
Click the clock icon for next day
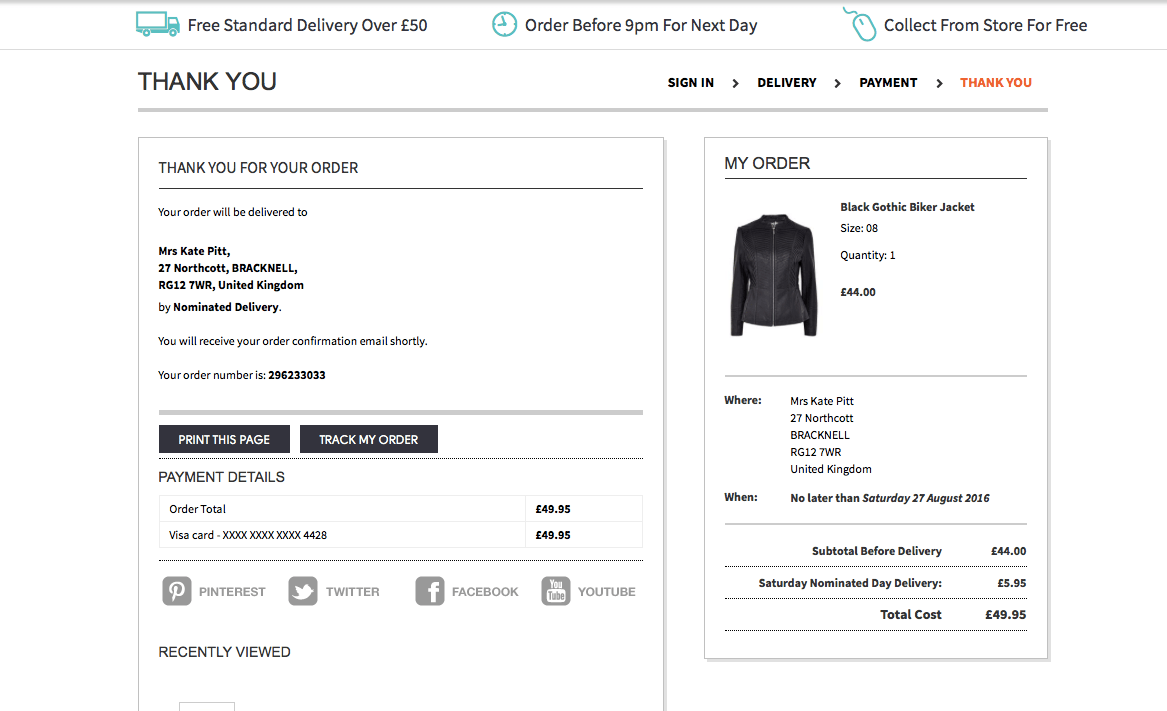(x=505, y=24)
